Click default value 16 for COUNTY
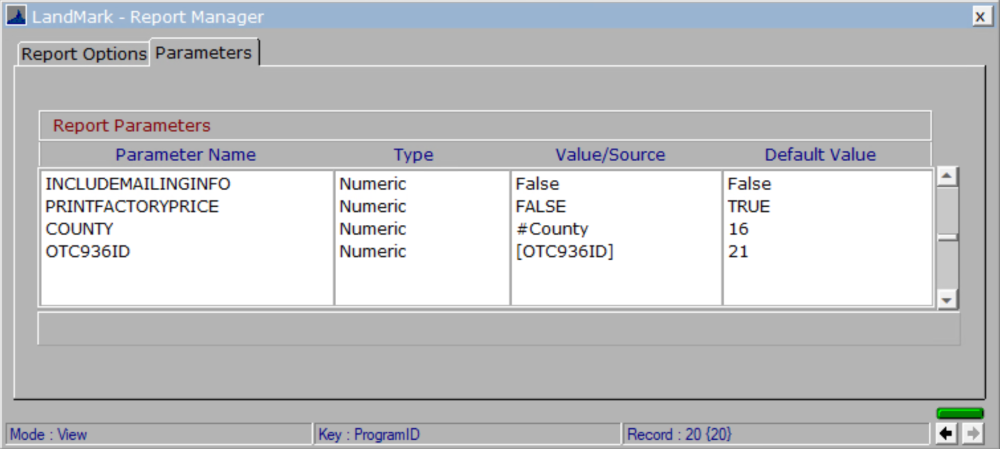Screen dimensions: 1000x449 click(738, 229)
